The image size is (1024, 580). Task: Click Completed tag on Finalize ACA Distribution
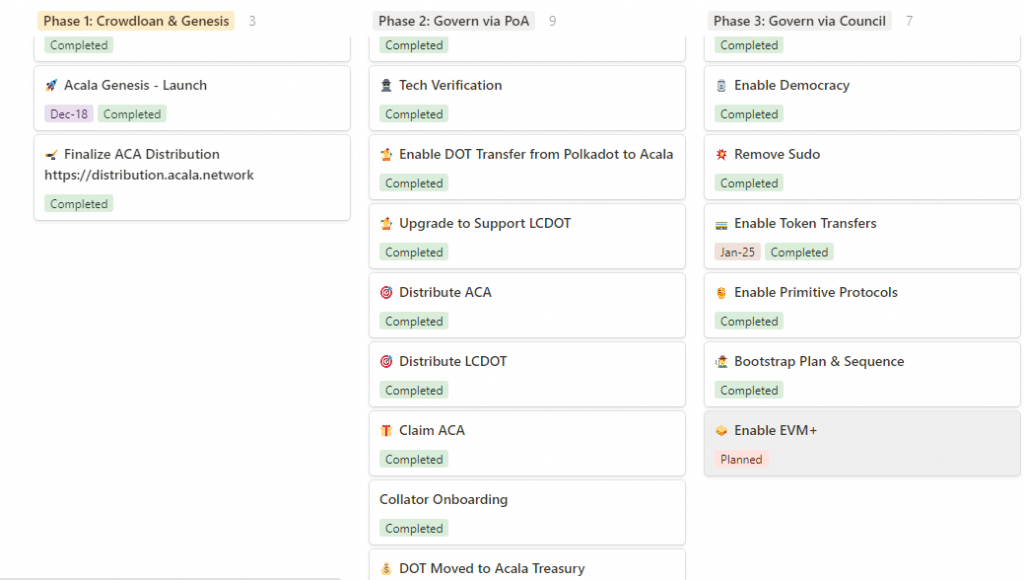tap(79, 204)
